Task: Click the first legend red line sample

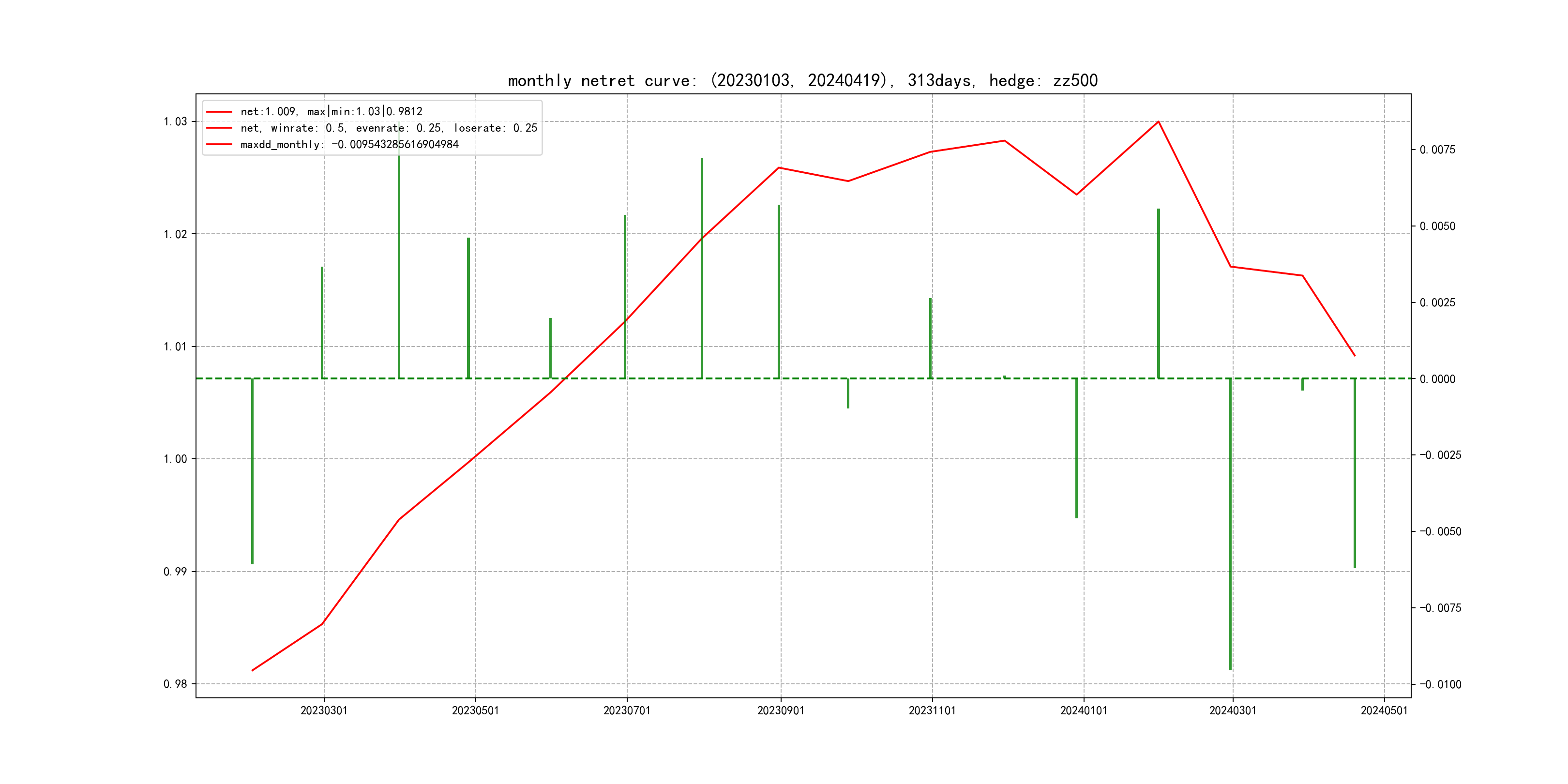Action: pyautogui.click(x=219, y=112)
